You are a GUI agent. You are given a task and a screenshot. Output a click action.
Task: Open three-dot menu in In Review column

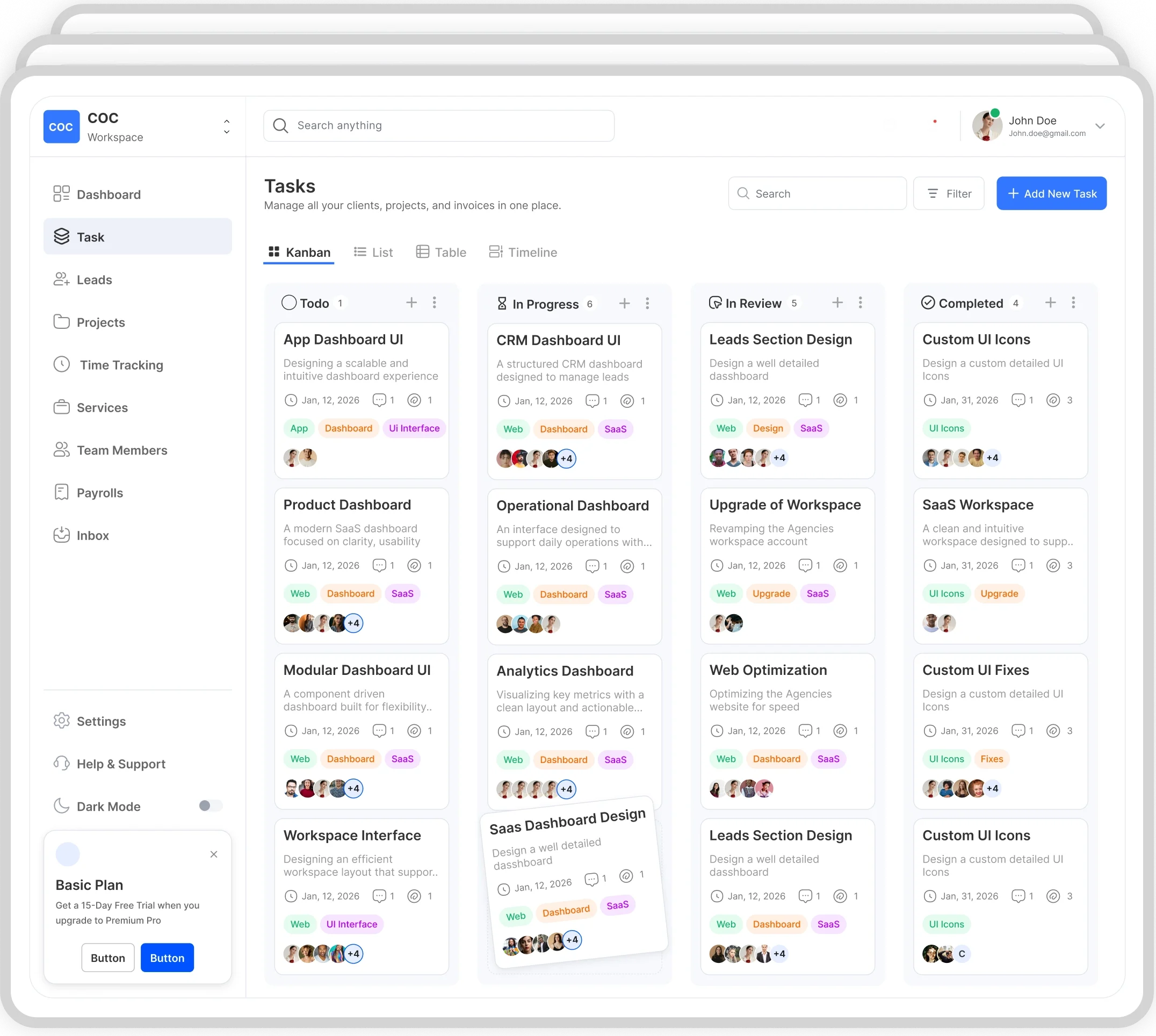coord(860,303)
